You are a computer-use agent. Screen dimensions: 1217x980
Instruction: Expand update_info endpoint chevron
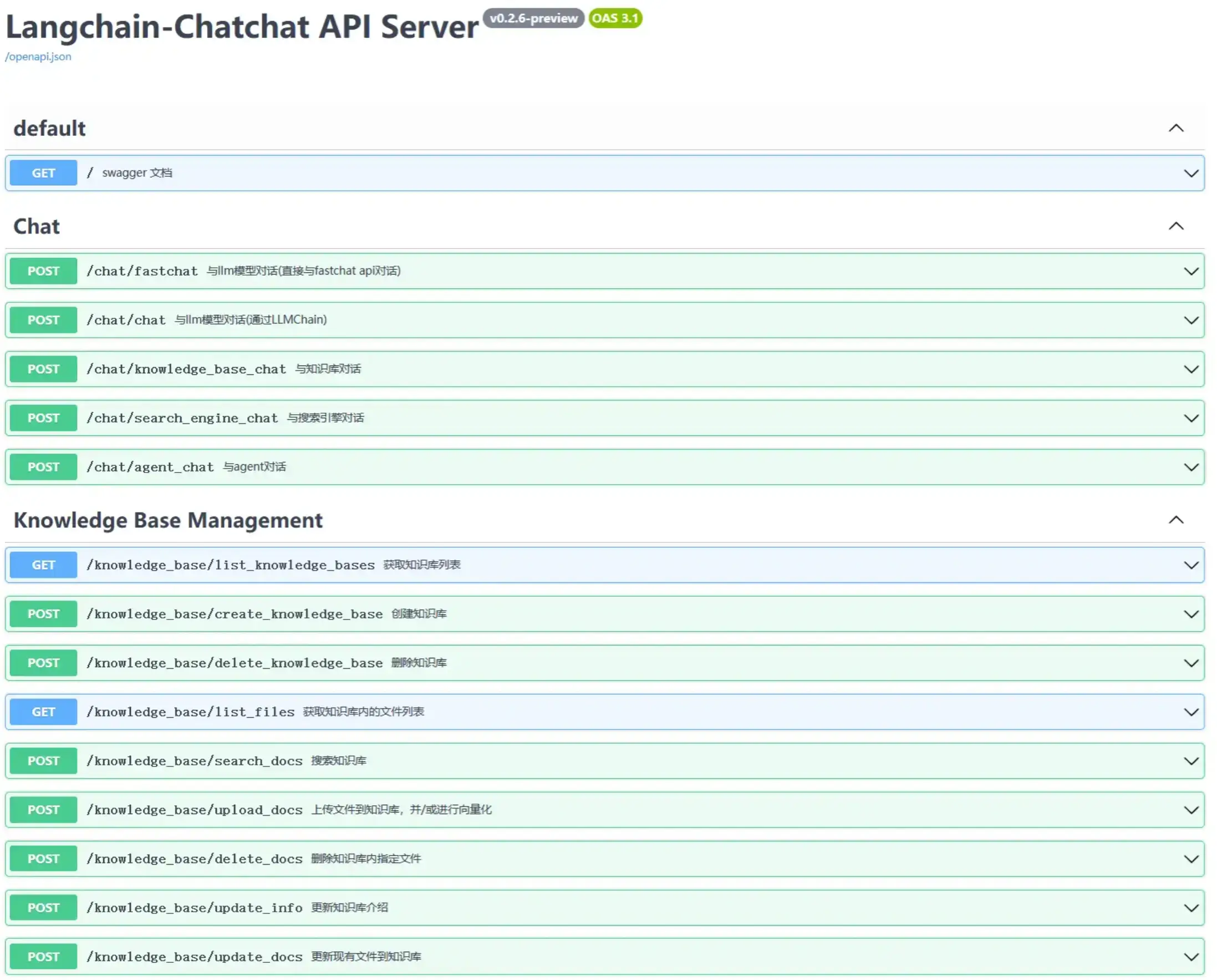[x=1190, y=908]
